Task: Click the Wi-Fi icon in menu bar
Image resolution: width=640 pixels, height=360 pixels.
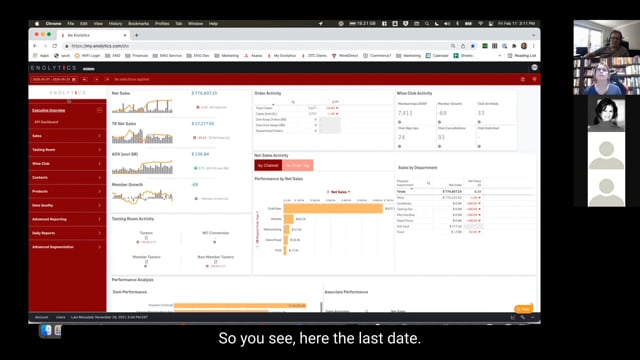Action: coord(480,24)
